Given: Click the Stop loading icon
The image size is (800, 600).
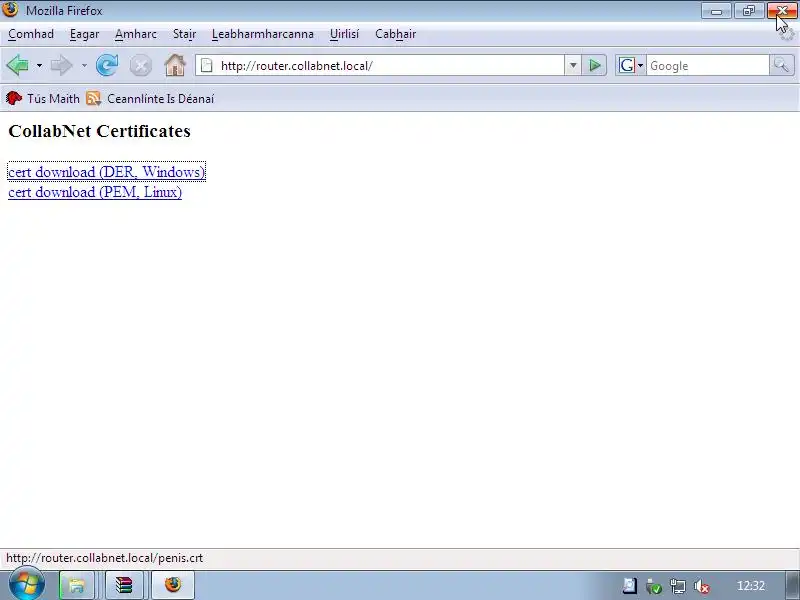Looking at the screenshot, I should click(x=140, y=66).
